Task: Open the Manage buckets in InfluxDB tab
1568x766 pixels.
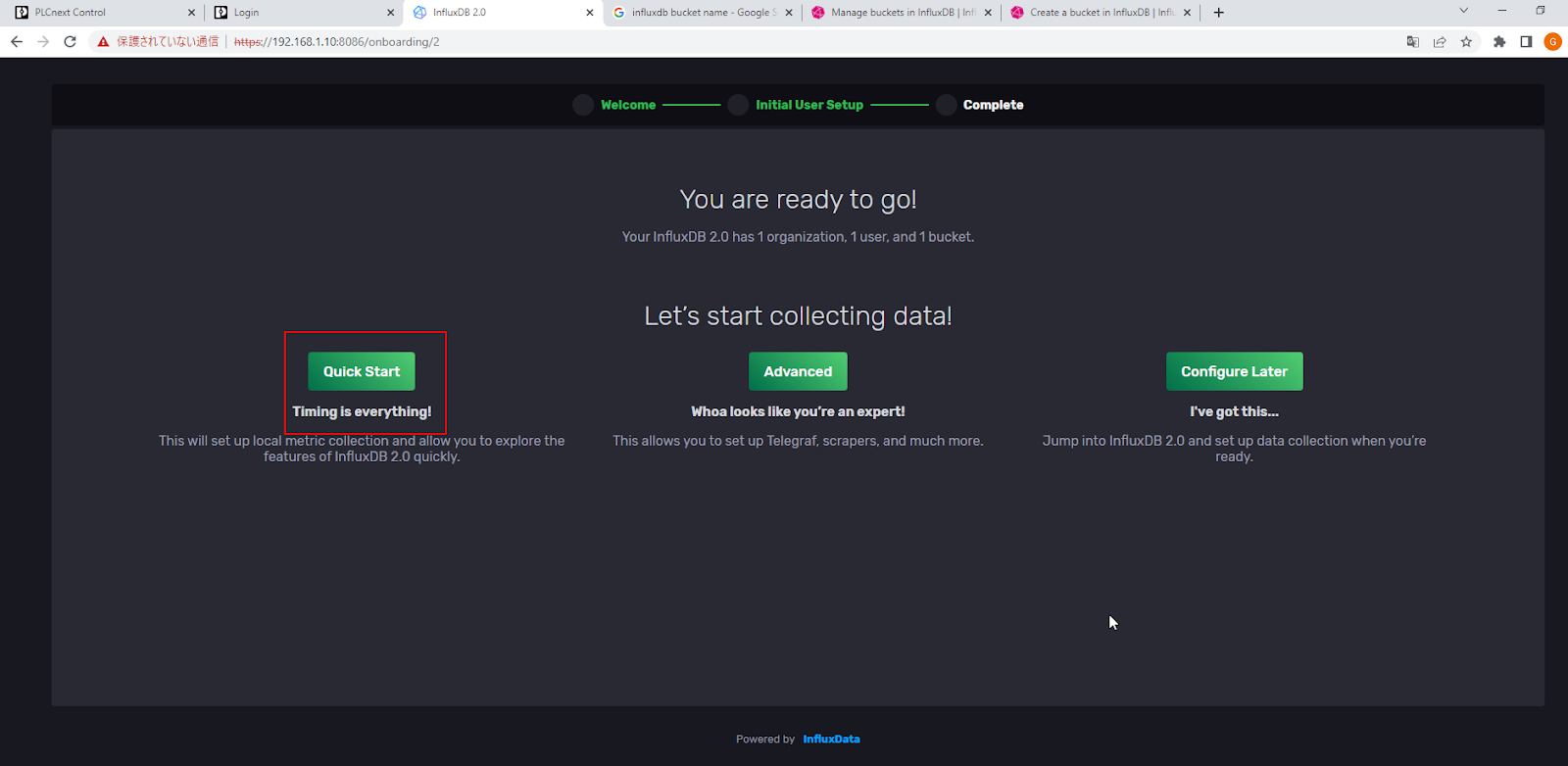Action: pos(900,13)
